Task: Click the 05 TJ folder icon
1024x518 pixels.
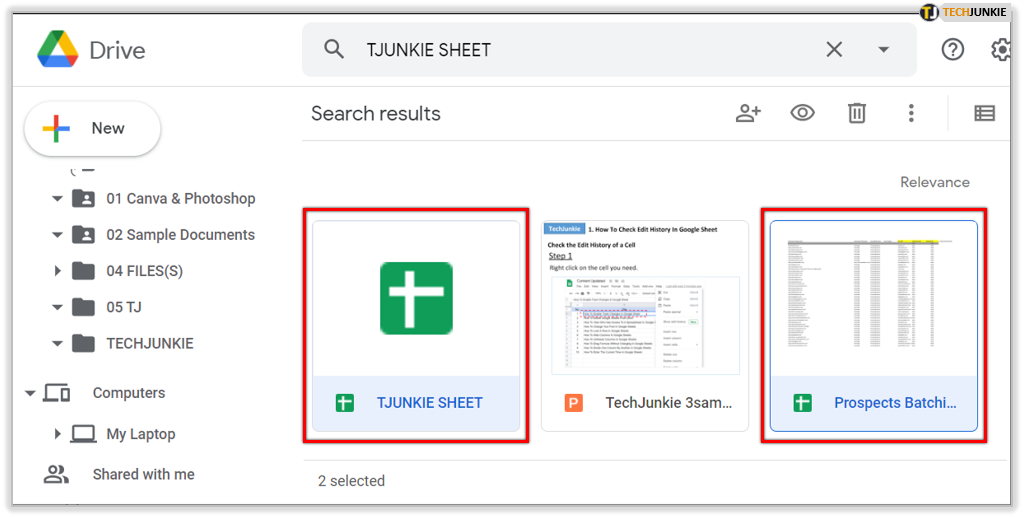Action: pos(84,307)
